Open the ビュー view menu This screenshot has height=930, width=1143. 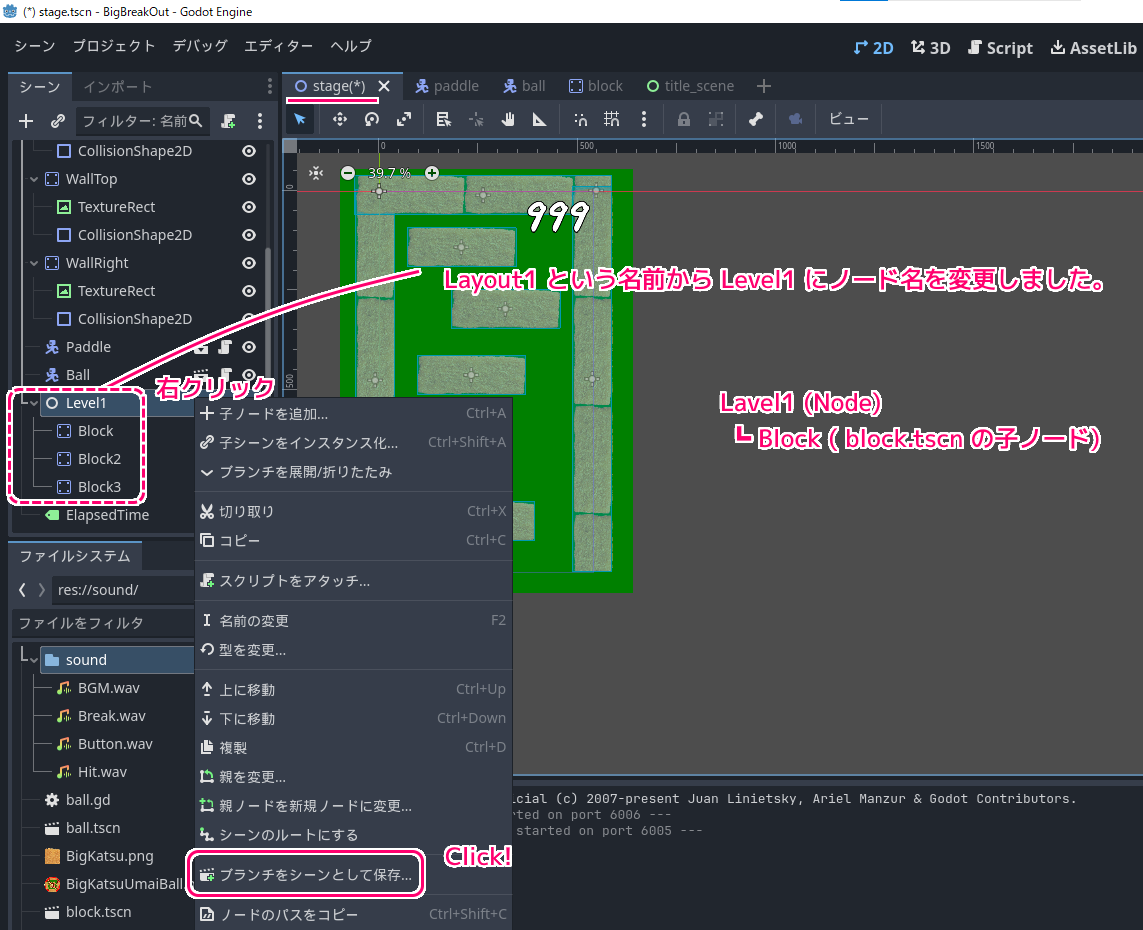848,120
